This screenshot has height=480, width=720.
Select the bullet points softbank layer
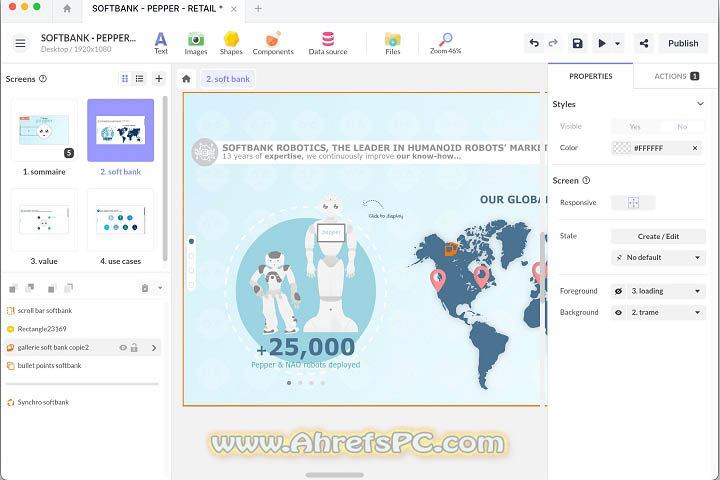(83, 366)
